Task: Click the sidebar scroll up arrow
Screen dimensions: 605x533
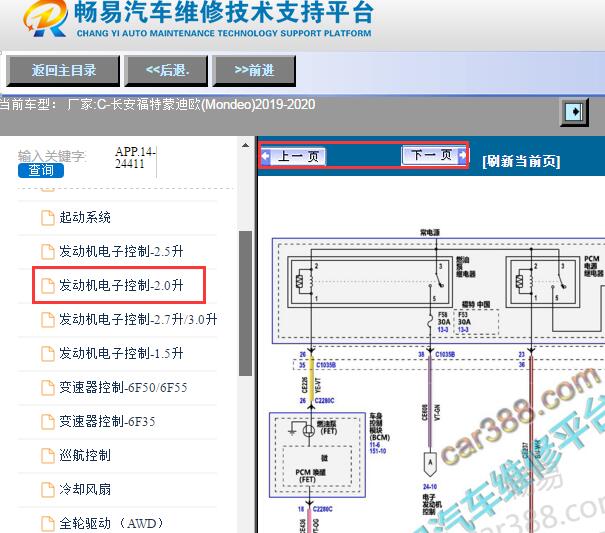Action: [245, 146]
